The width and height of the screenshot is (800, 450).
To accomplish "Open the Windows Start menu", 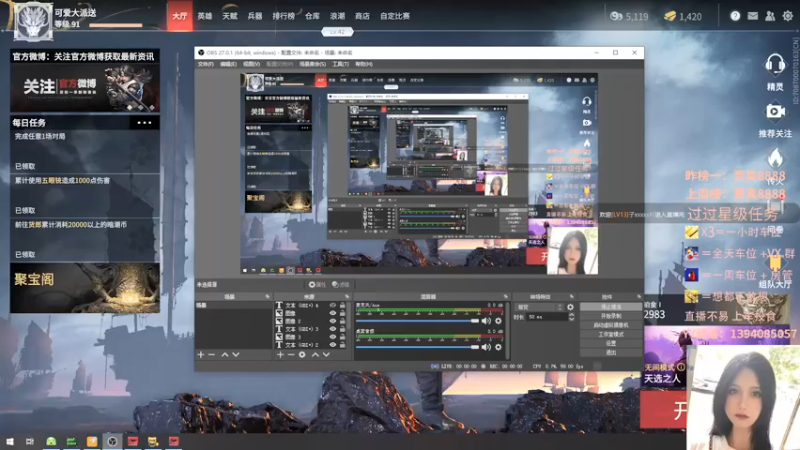I will (10, 441).
